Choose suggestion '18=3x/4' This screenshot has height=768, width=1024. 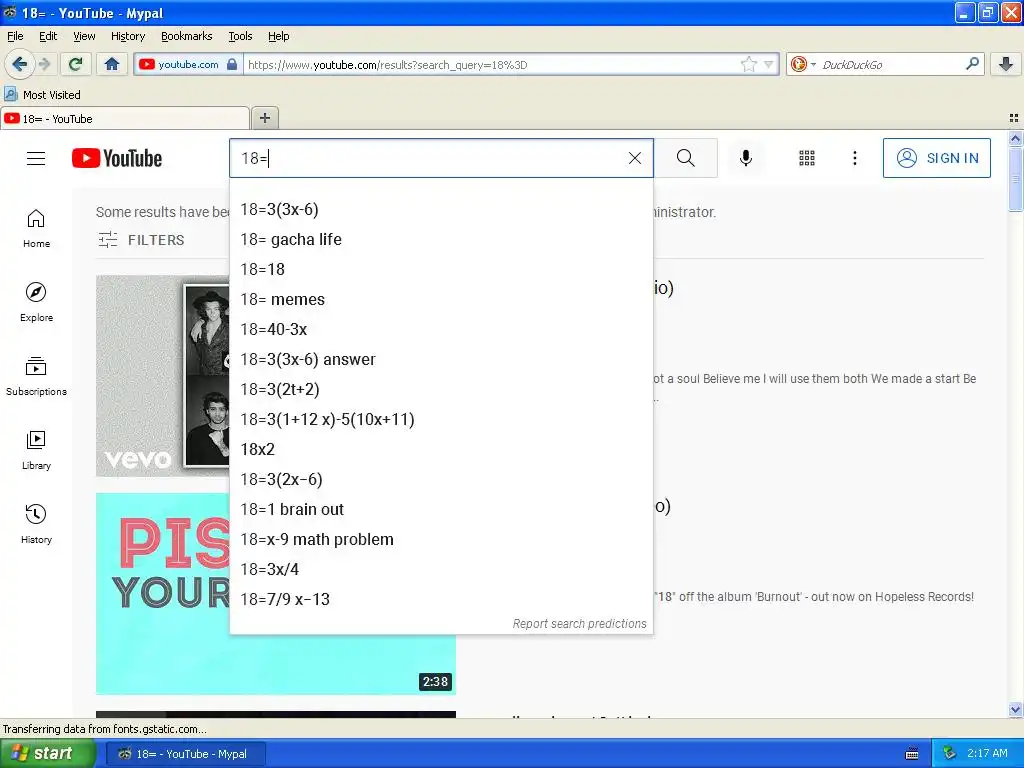pos(441,570)
